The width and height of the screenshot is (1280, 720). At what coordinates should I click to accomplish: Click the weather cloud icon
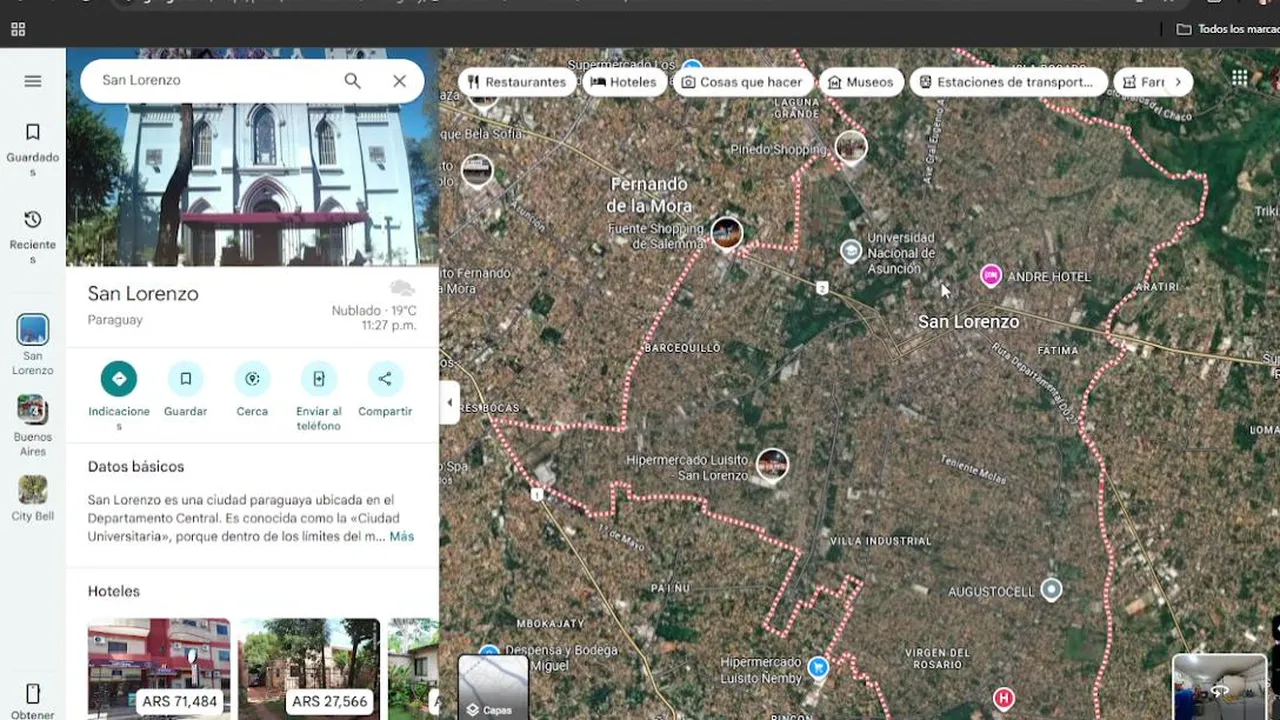[402, 289]
